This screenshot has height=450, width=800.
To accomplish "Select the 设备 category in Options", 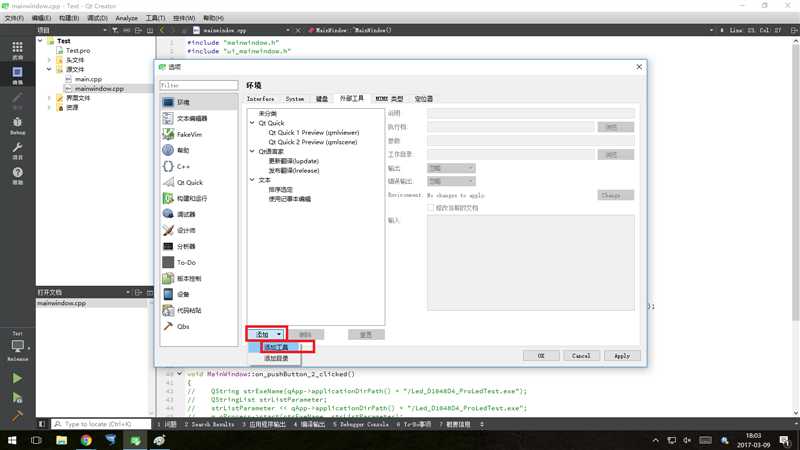I will click(x=198, y=294).
